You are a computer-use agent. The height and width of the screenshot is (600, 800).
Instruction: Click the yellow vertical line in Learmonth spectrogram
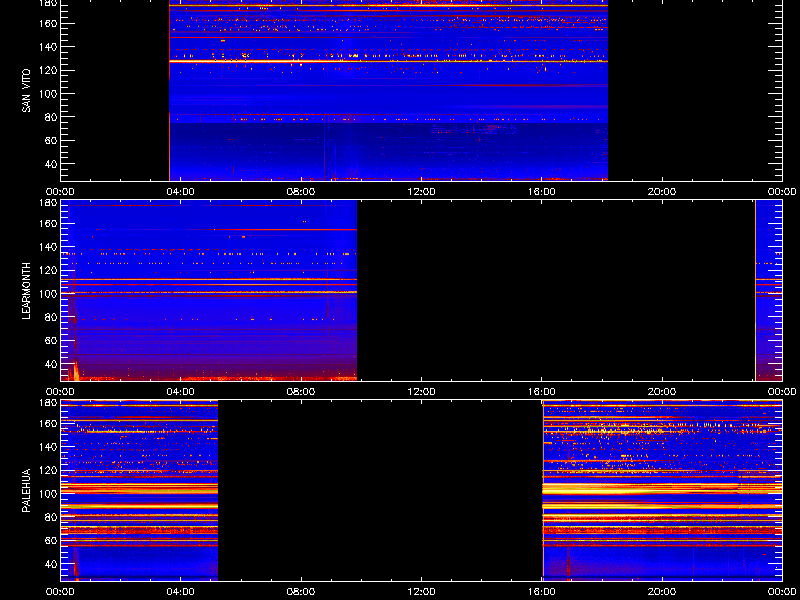tap(755, 291)
